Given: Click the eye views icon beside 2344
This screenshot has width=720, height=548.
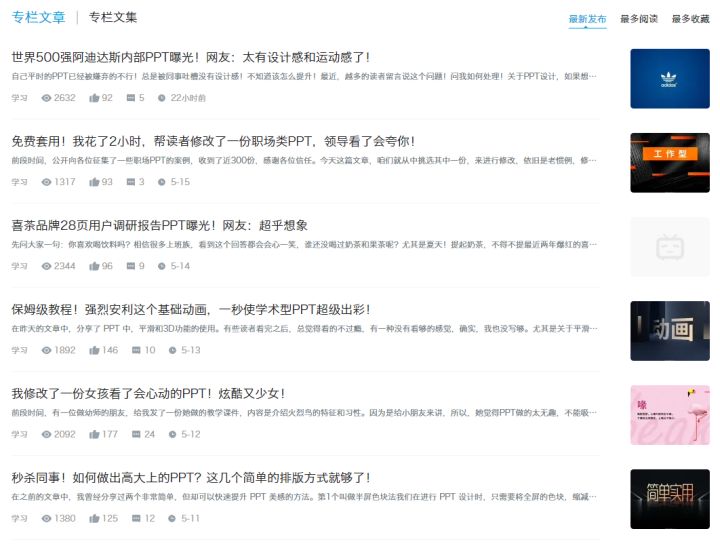Looking at the screenshot, I should pos(46,266).
